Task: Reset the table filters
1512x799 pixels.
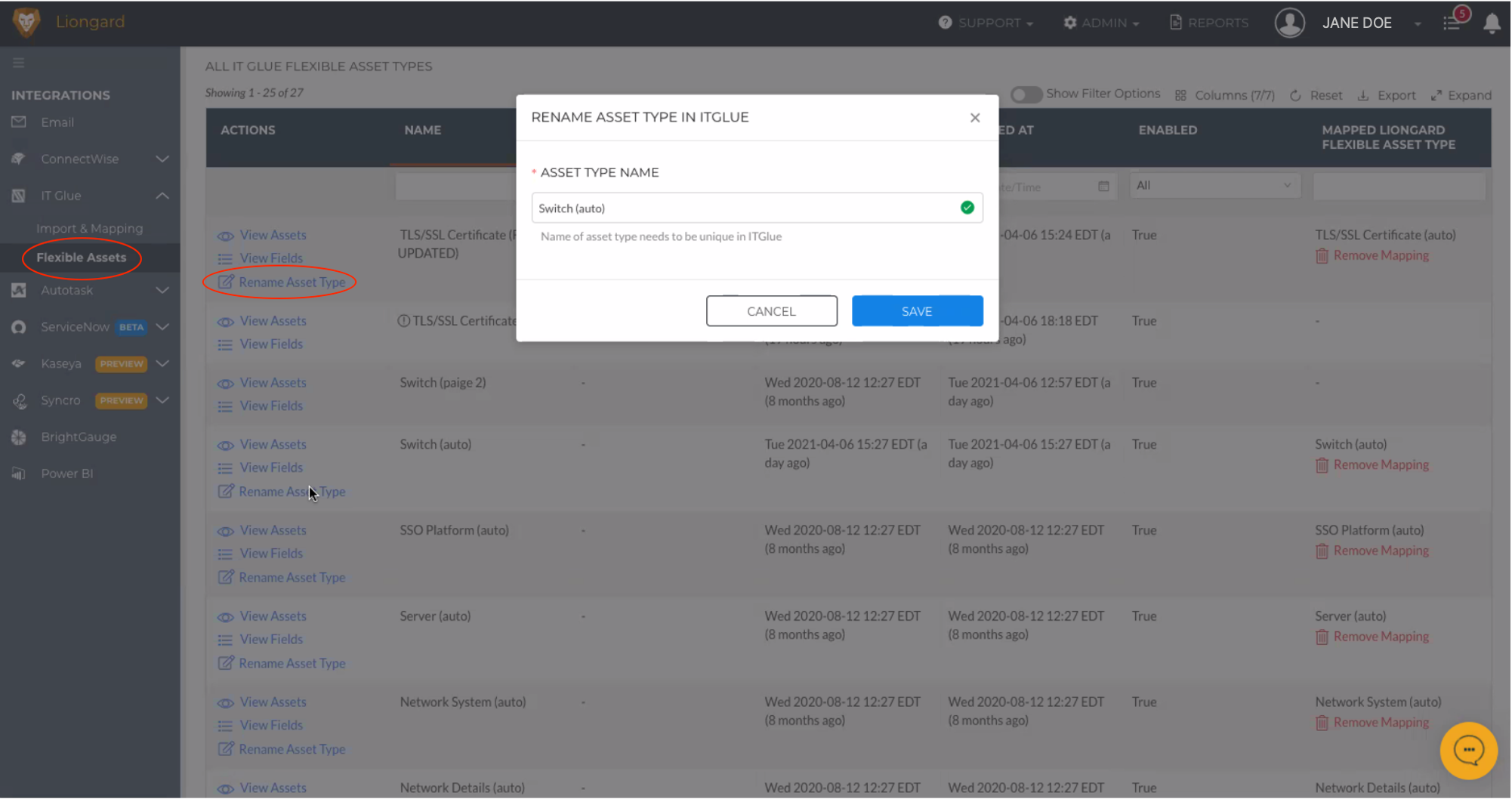Action: click(x=1316, y=95)
